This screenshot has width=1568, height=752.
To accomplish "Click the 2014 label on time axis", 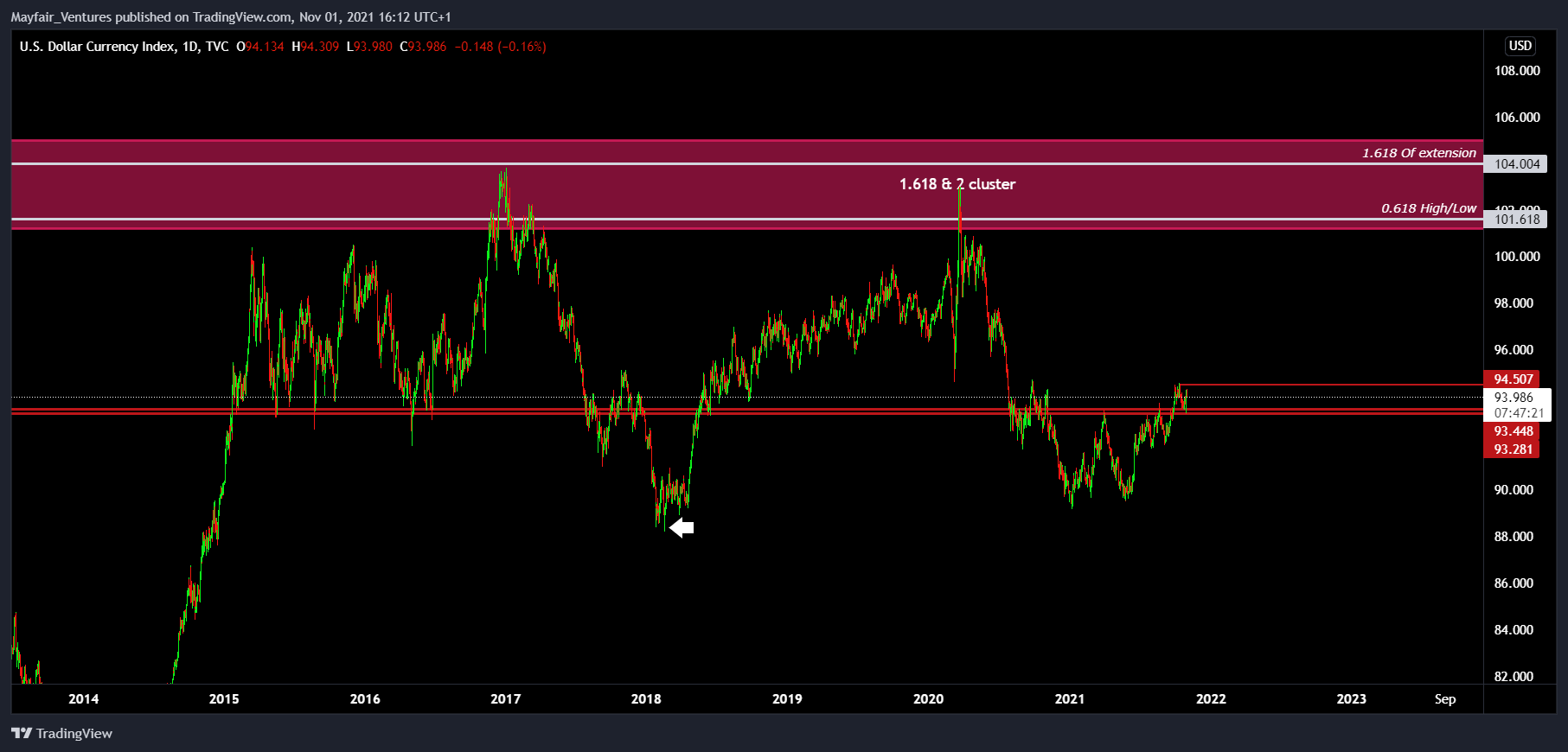I will pos(84,698).
